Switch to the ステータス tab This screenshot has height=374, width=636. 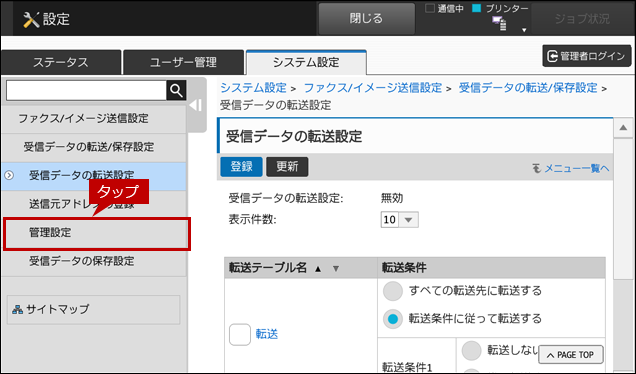(61, 62)
